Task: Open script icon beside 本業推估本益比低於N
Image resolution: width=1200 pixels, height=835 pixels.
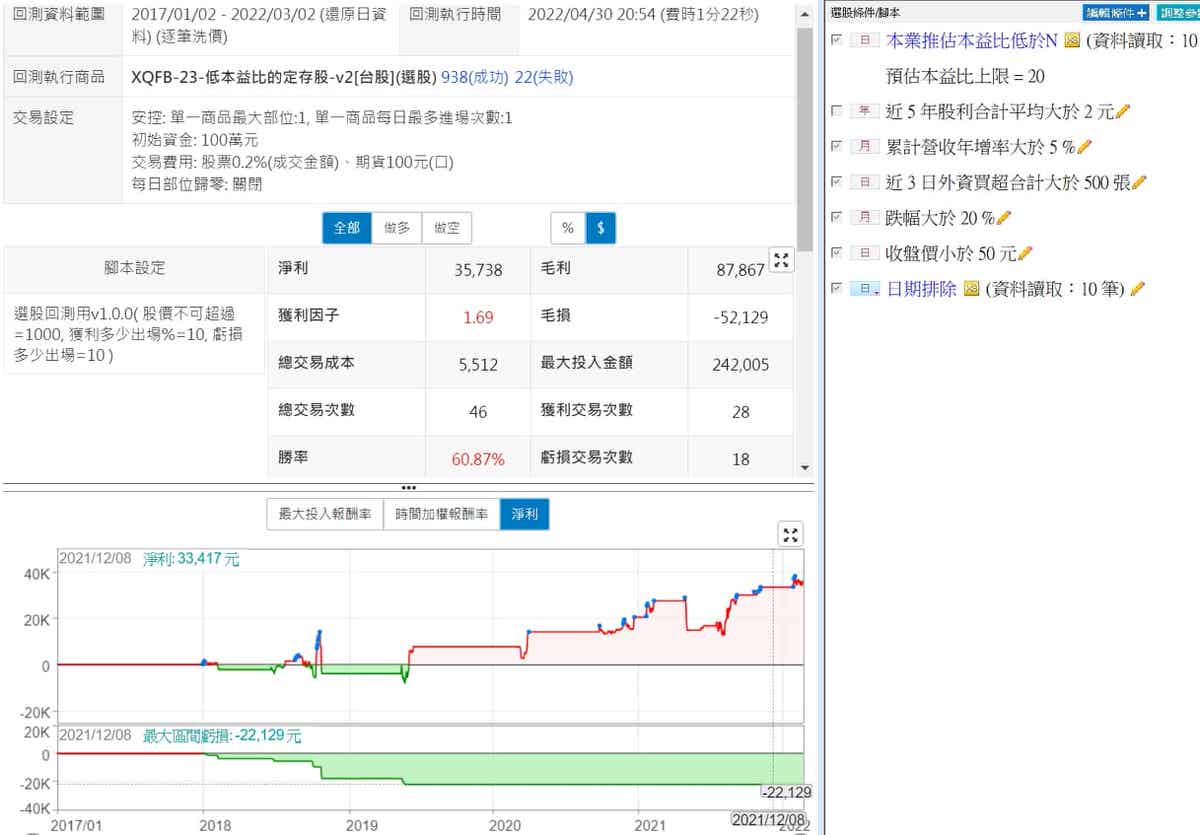Action: [1072, 40]
